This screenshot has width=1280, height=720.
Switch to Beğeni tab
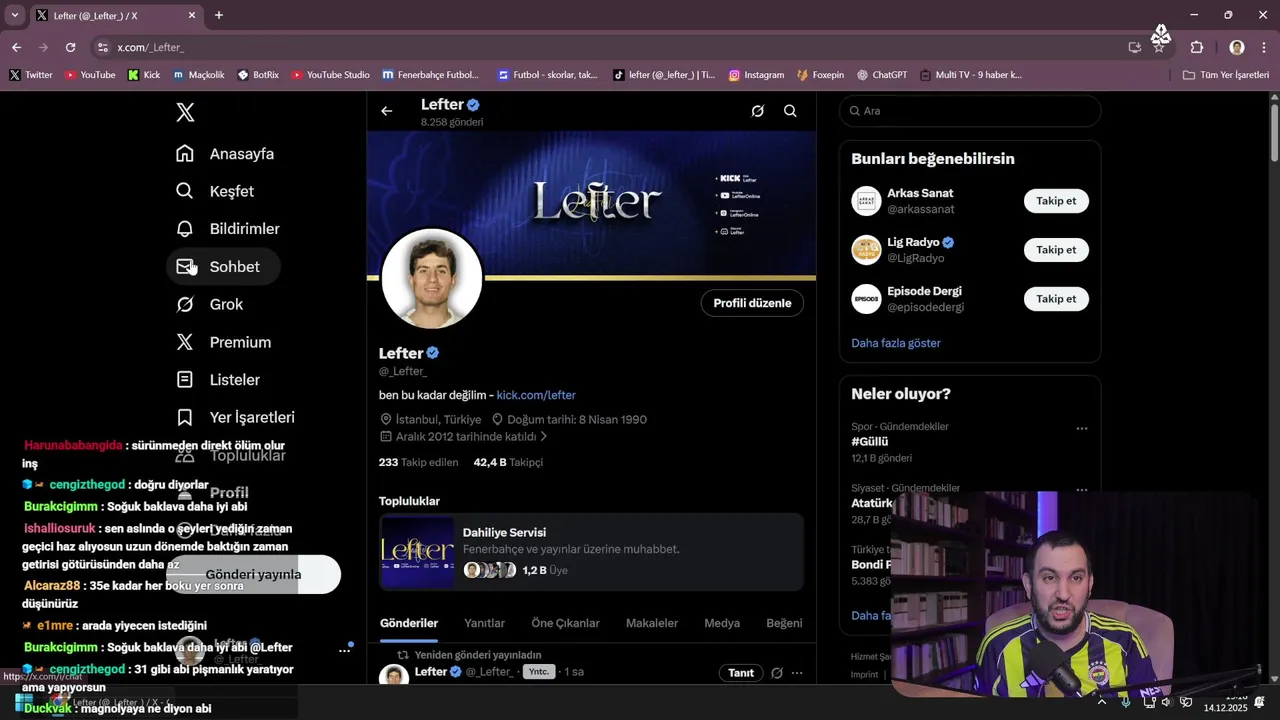pos(784,623)
